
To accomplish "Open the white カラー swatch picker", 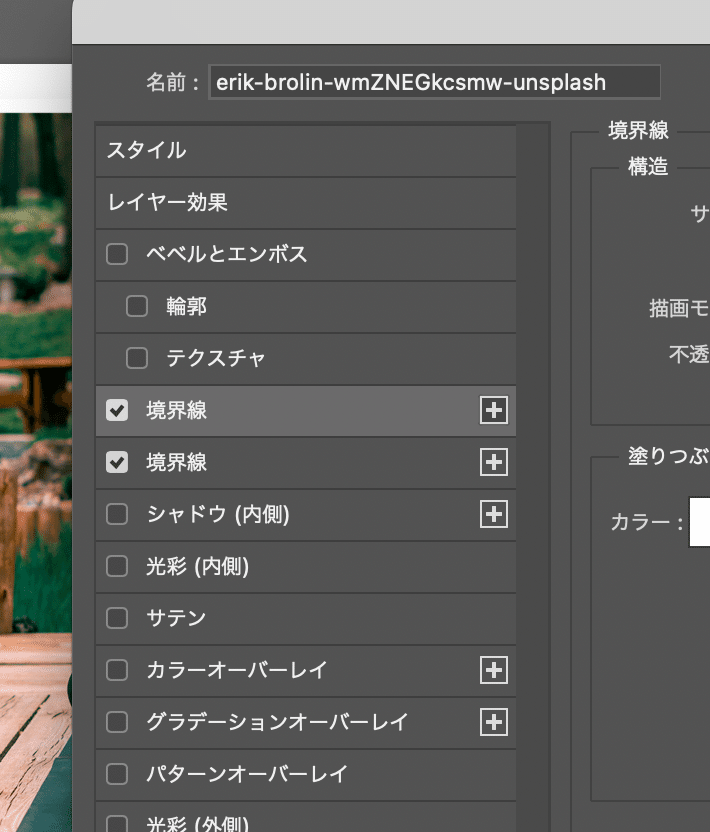I will (699, 522).
